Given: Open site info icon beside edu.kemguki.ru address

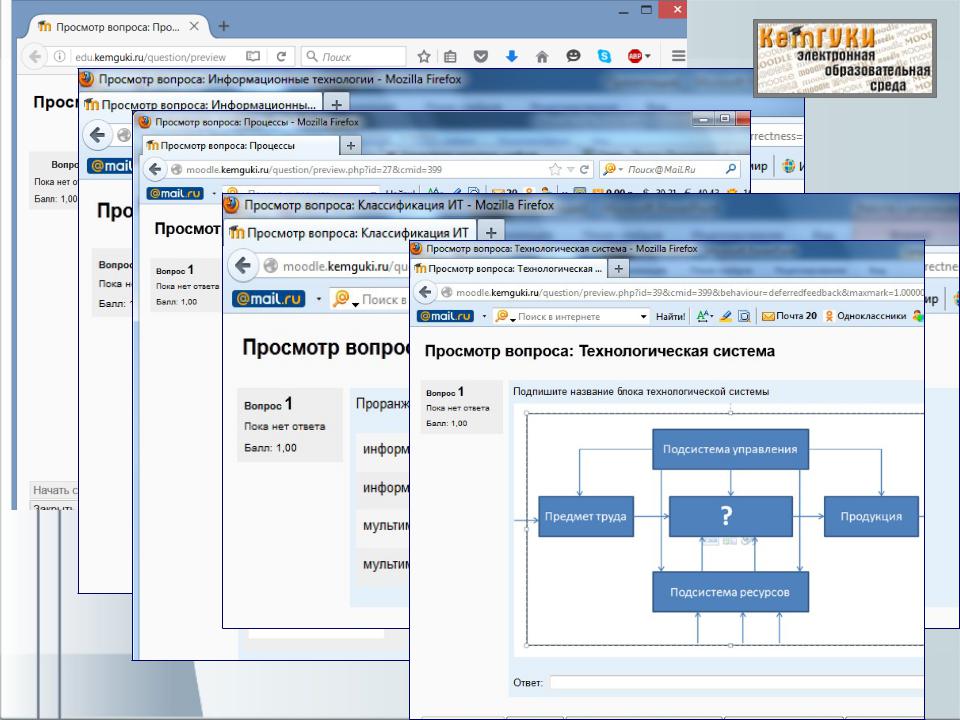Looking at the screenshot, I should (59, 56).
